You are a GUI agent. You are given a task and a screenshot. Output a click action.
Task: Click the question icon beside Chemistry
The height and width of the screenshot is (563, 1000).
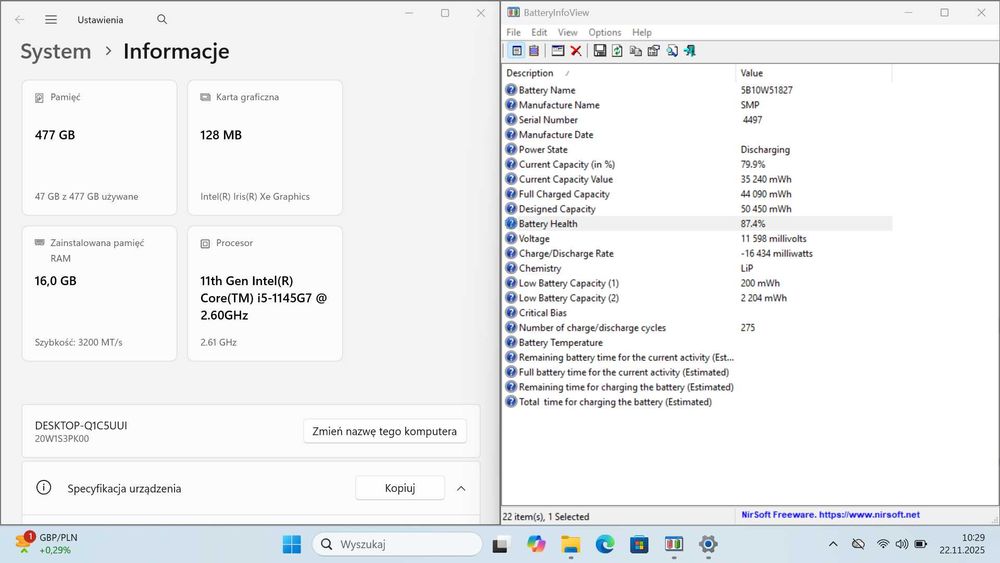pyautogui.click(x=511, y=268)
